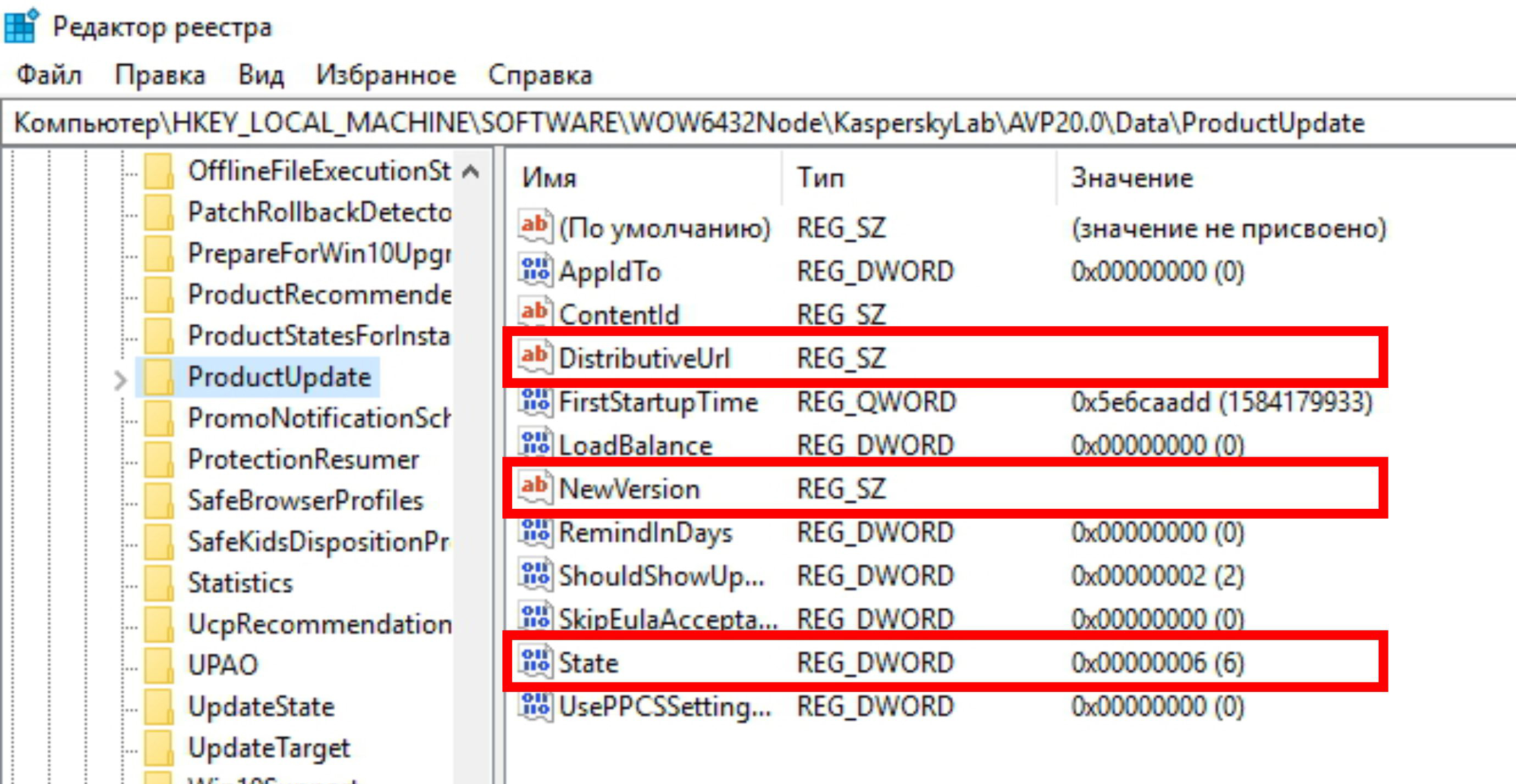Click the 0x5e6caadd (1584179933) data cell
This screenshot has height=784, width=1516.
click(x=1221, y=402)
